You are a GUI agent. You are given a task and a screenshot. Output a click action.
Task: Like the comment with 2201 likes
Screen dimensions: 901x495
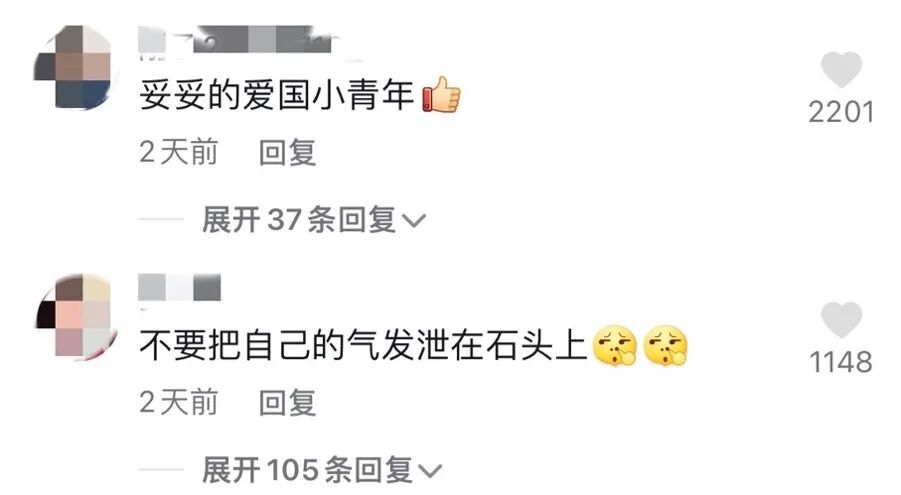pos(841,69)
